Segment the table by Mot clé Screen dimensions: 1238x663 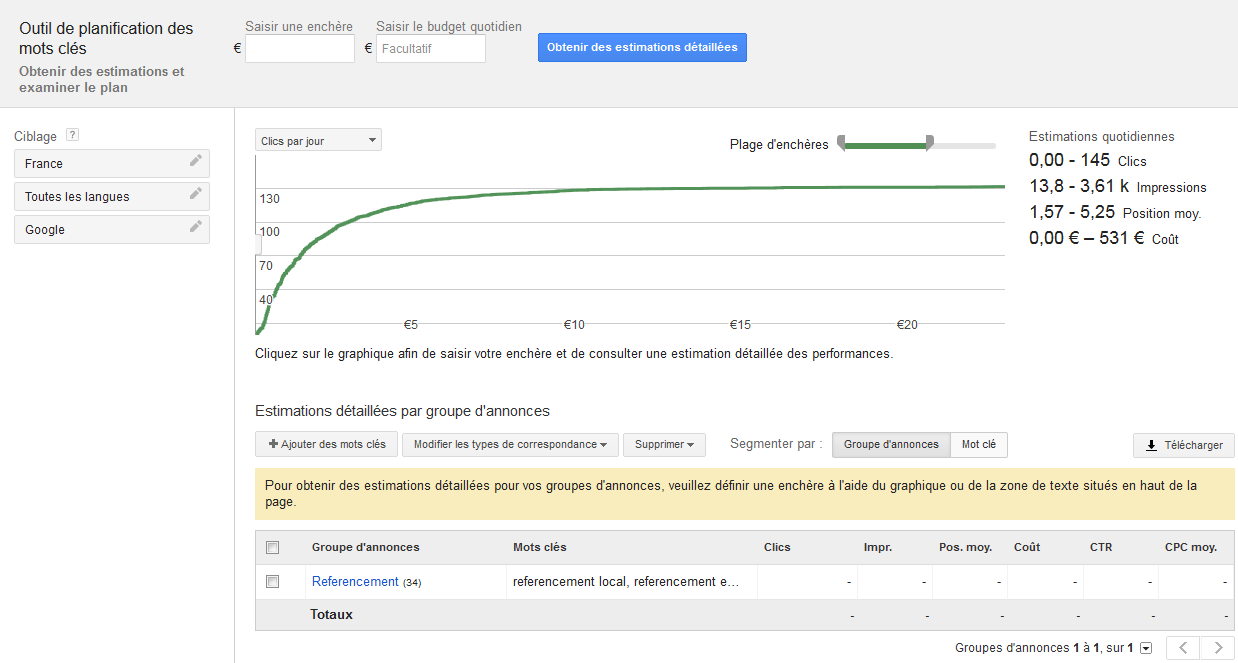coord(978,445)
